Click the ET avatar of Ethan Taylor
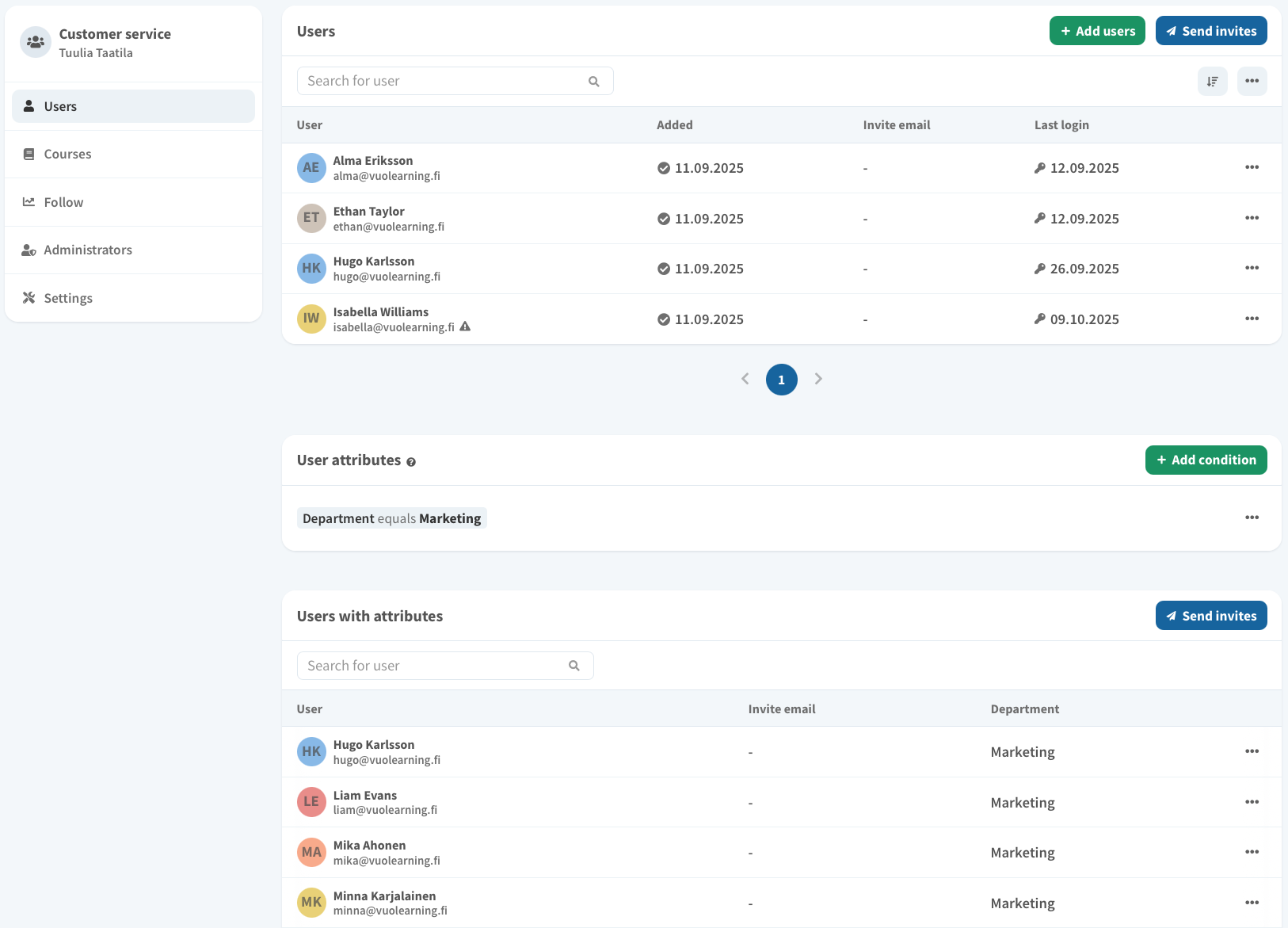This screenshot has height=928, width=1288. pyautogui.click(x=311, y=218)
